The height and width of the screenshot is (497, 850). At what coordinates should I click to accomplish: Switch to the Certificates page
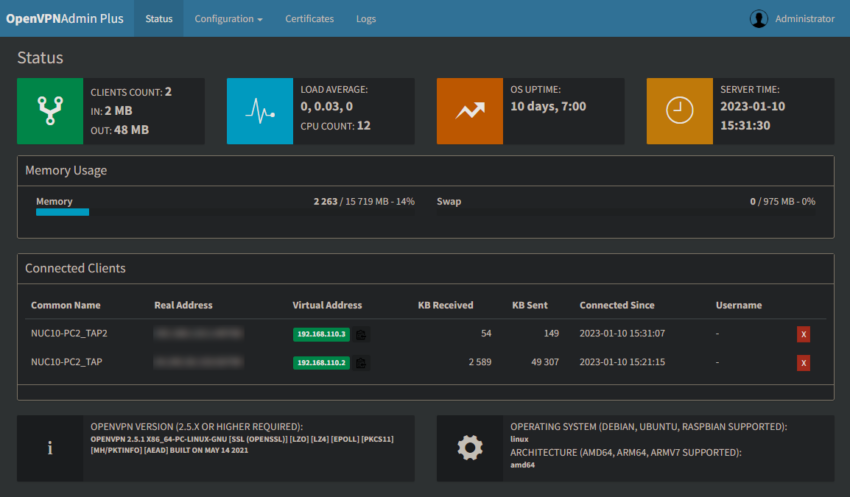[310, 18]
